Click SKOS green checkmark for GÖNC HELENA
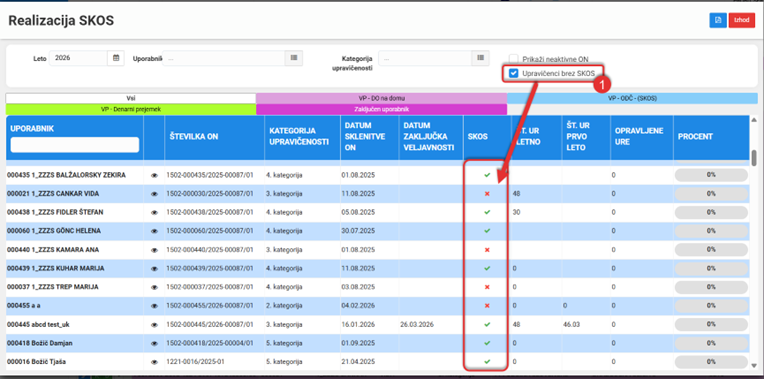Screen dimensions: 764x379 pos(487,231)
